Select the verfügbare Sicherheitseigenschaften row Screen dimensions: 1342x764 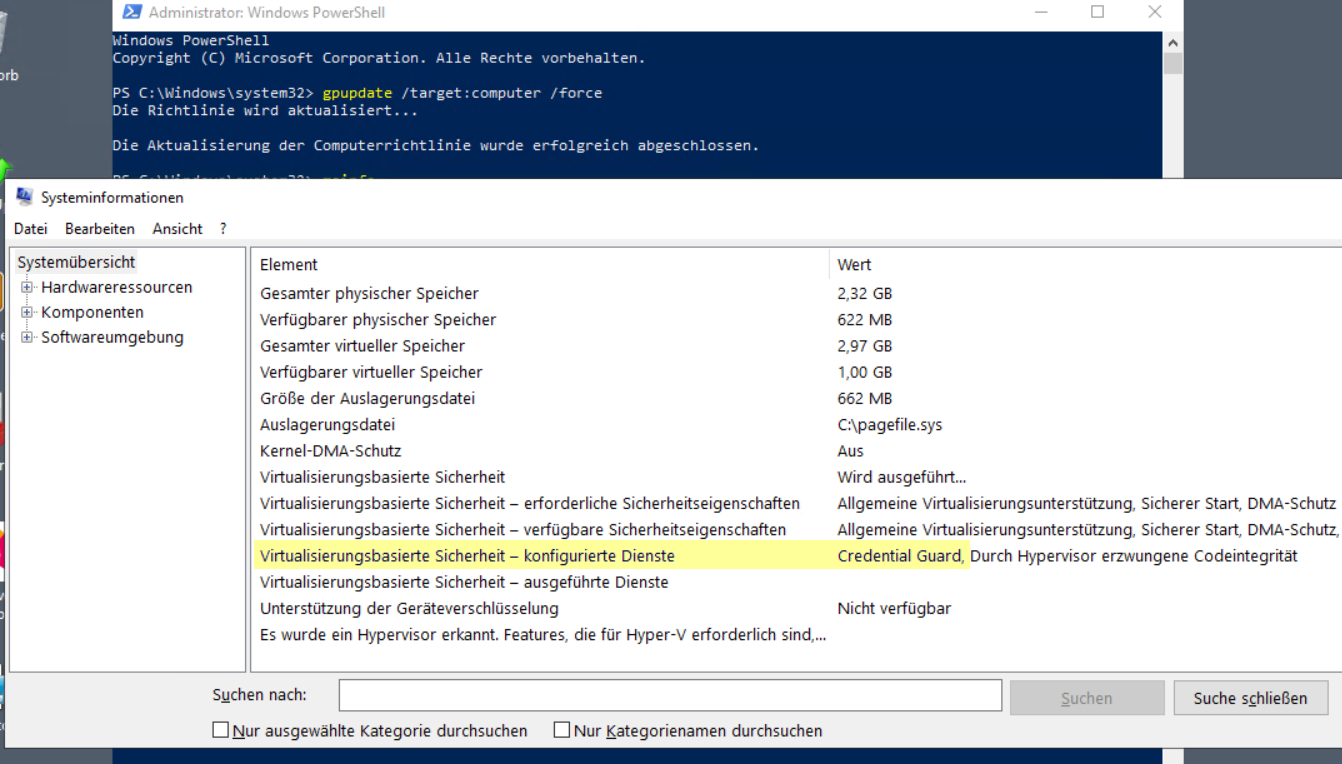pos(797,529)
